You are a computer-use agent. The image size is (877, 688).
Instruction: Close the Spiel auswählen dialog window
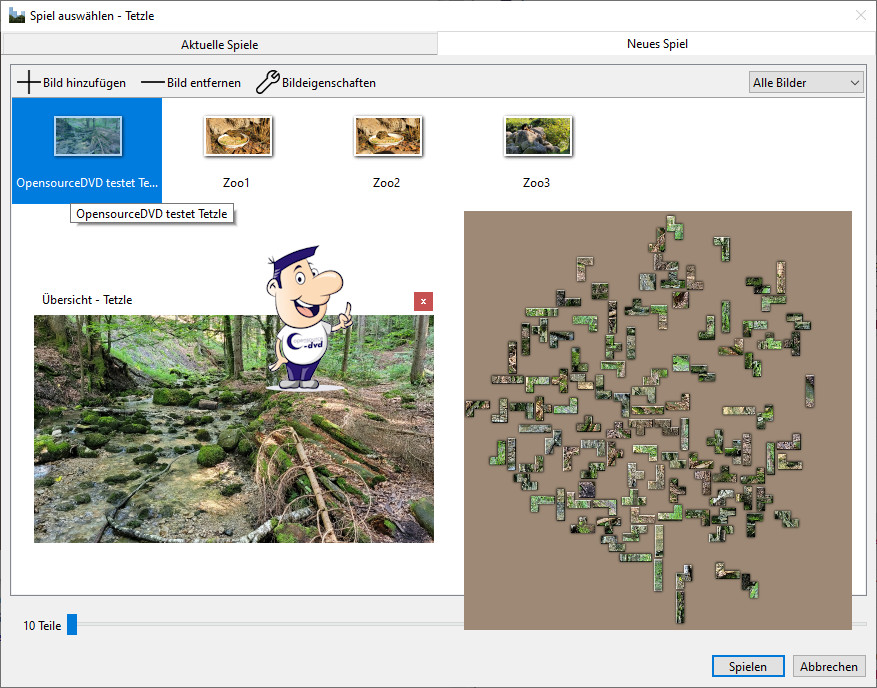point(860,16)
